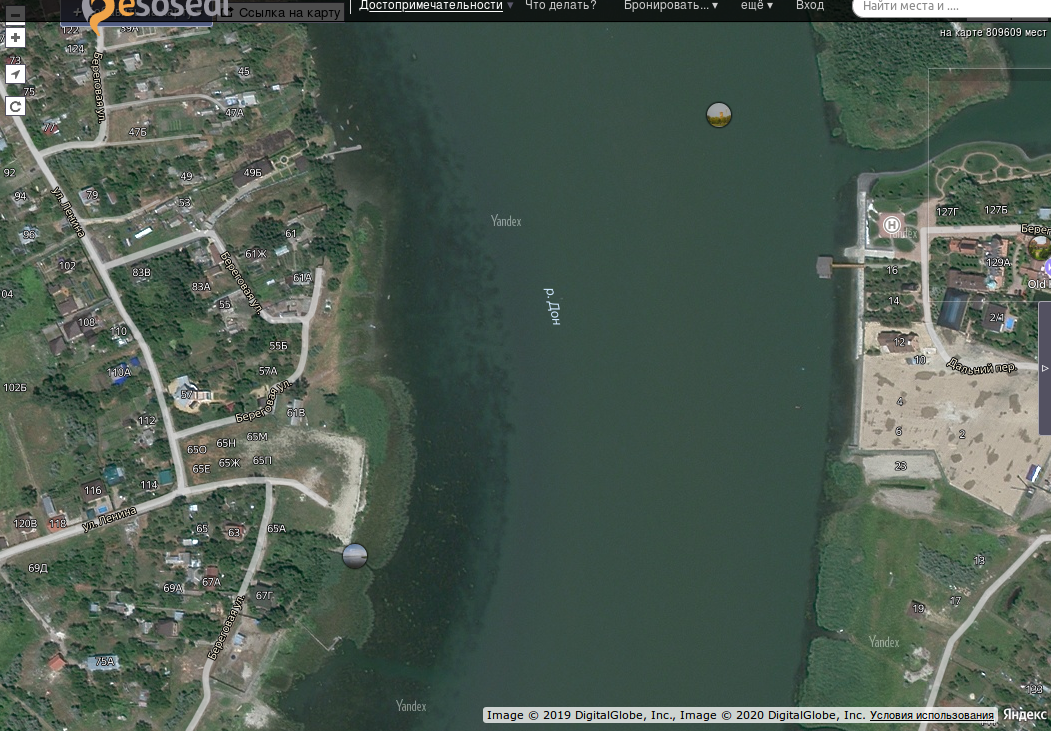Click house number 23 near the sandy lot
This screenshot has height=731, width=1051.
tap(900, 465)
